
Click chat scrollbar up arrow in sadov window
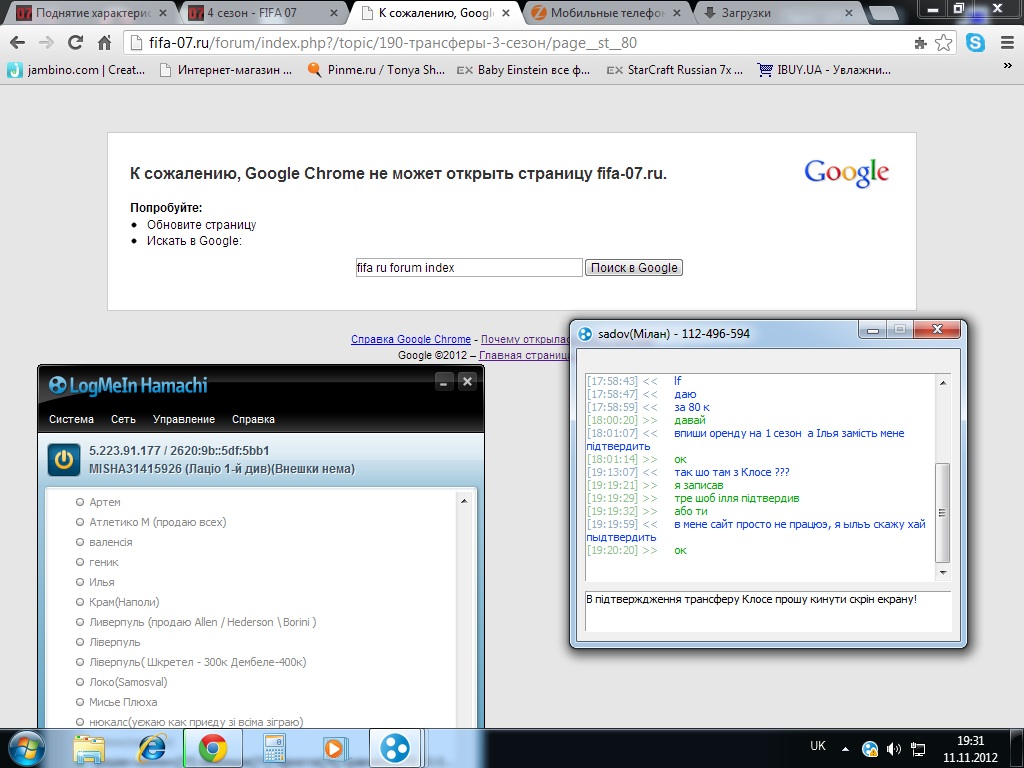pos(942,383)
